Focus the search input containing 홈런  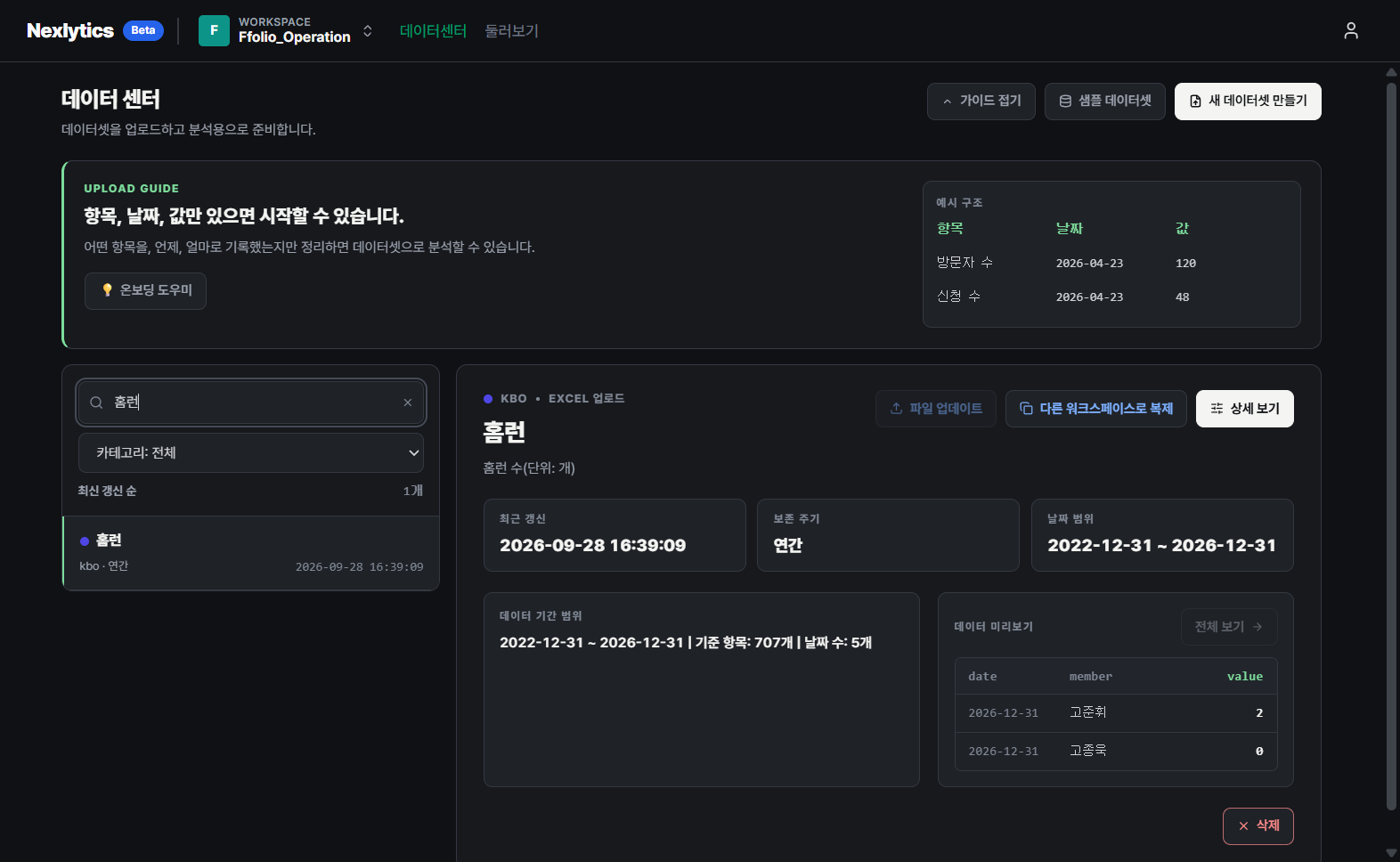pos(251,403)
